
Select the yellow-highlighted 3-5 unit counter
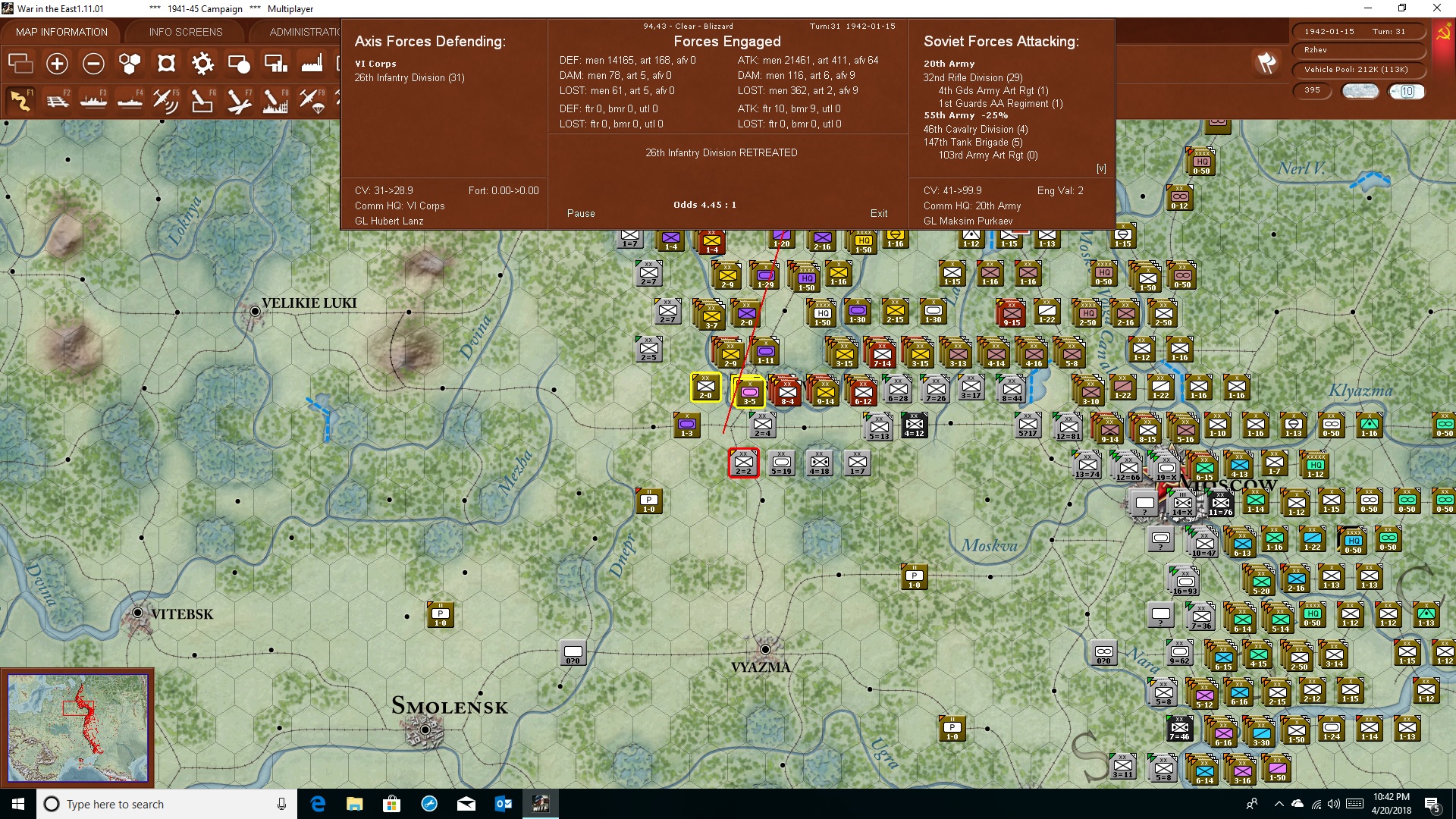(750, 391)
